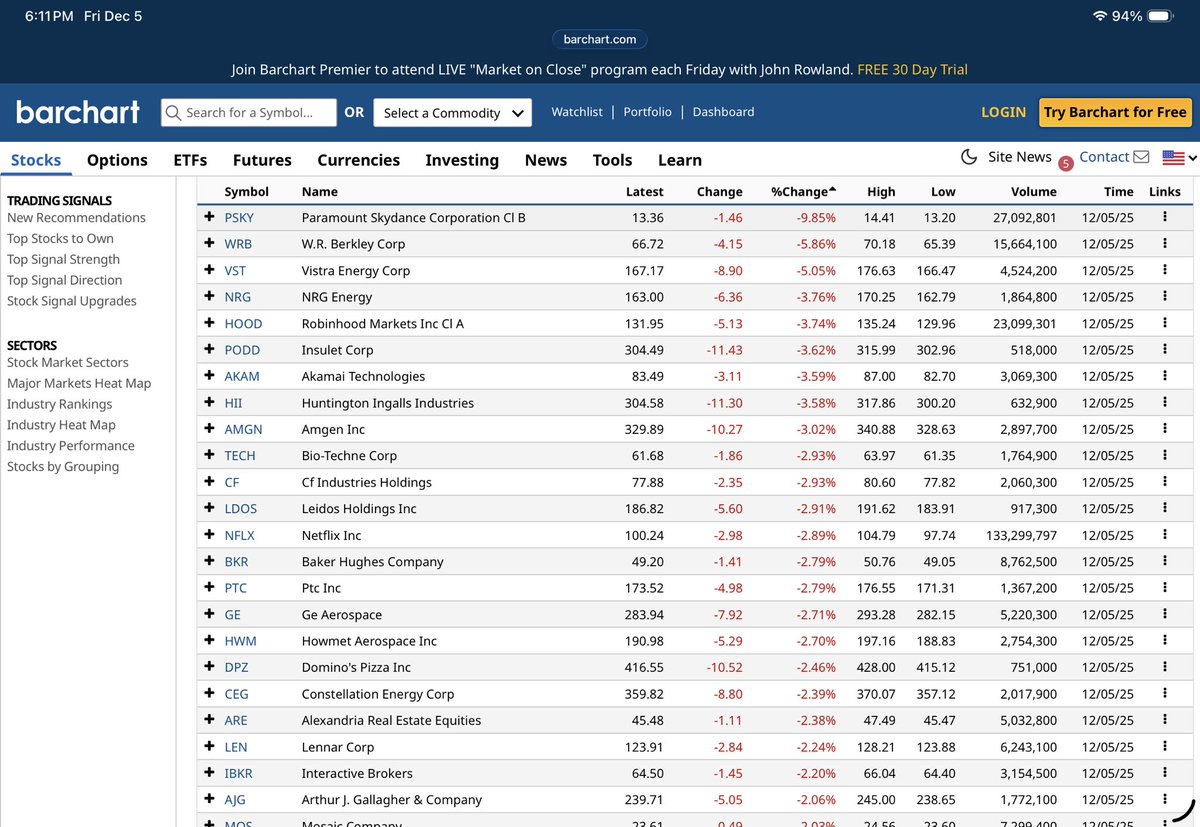Open New Recommendations in sidebar

coord(76,218)
